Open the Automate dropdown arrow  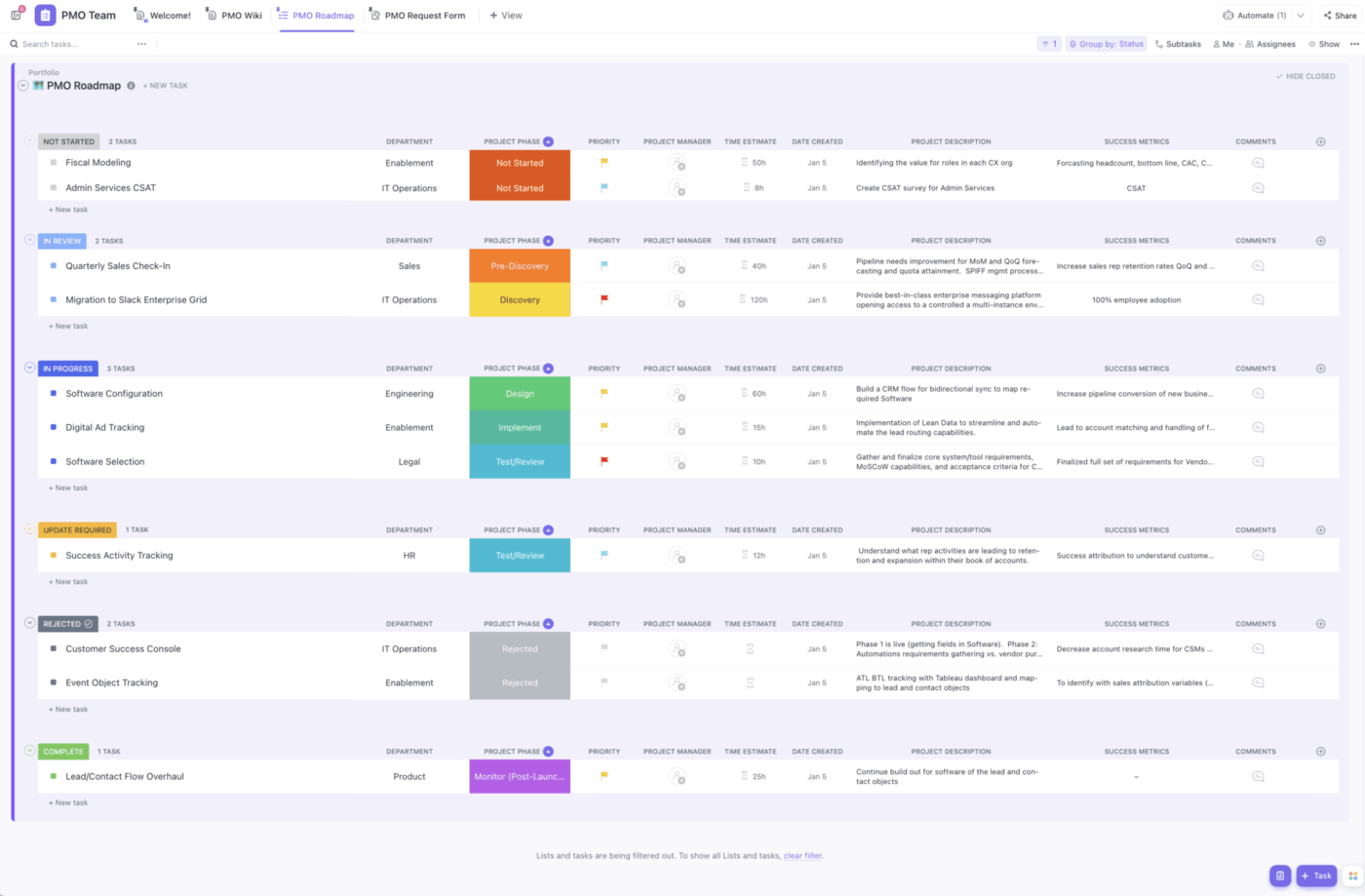[x=1299, y=15]
